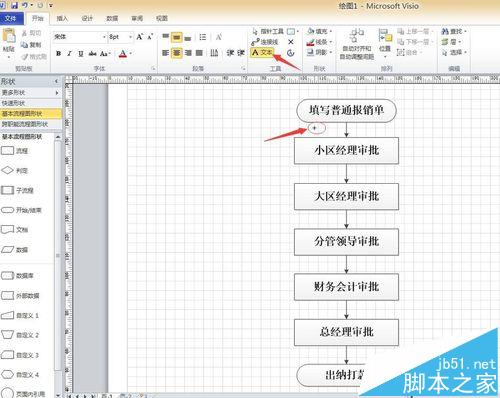The height and width of the screenshot is (398, 500).
Task: Click the Save icon in quick access toolbar
Action: [x=14, y=5]
